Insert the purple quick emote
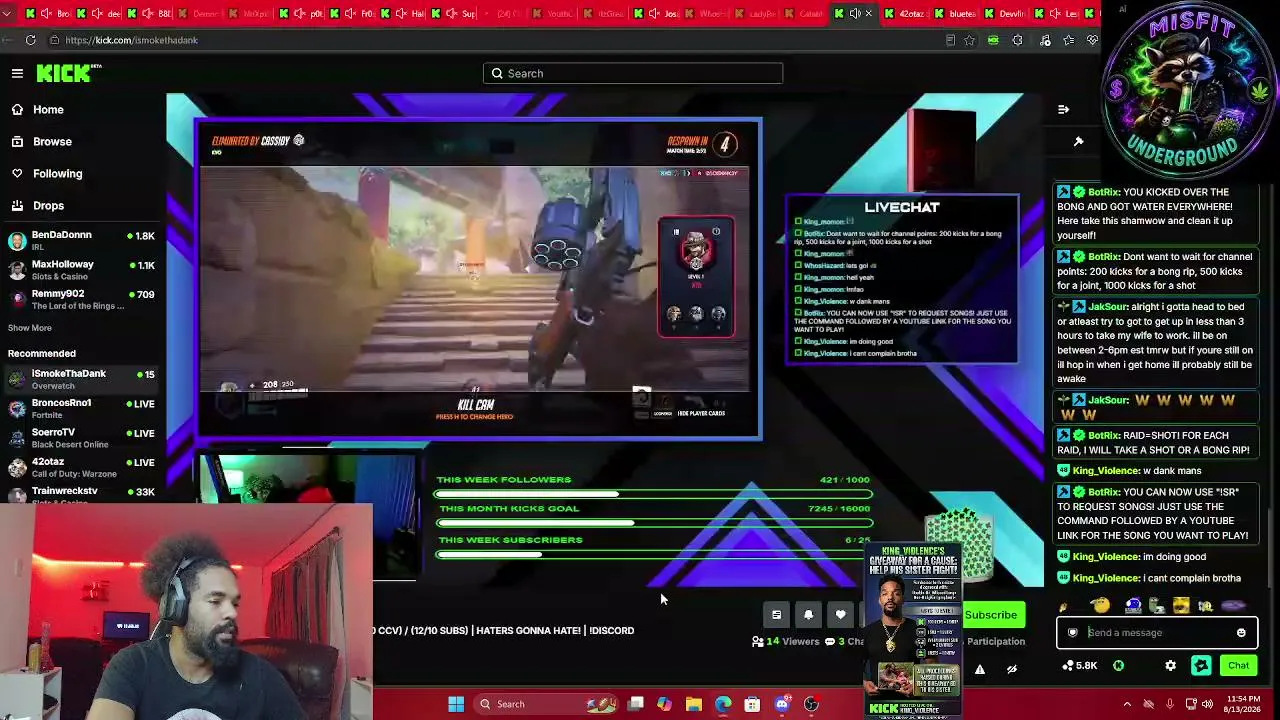The width and height of the screenshot is (1280, 720). tap(1233, 605)
